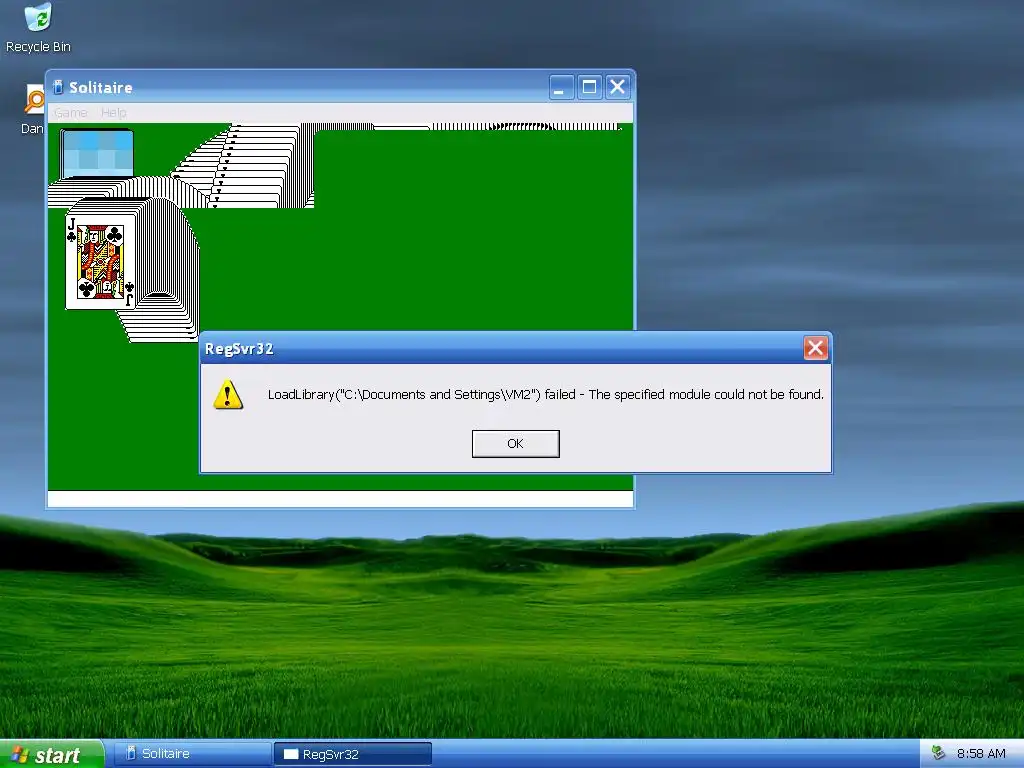The height and width of the screenshot is (768, 1024).
Task: Click OK in the RegSvr32 dialog
Action: [x=515, y=443]
